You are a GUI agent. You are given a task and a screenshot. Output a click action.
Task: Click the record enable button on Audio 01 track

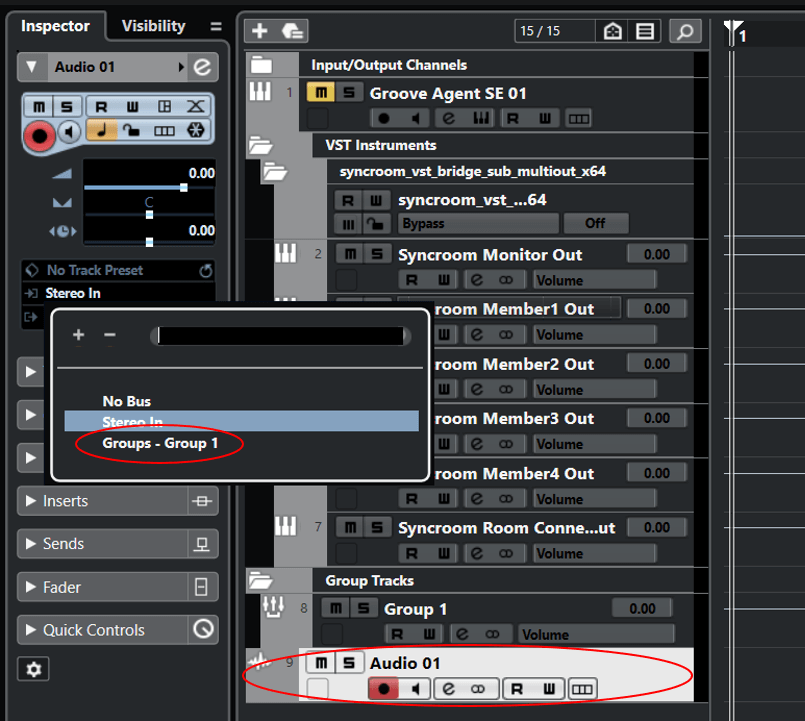point(382,689)
